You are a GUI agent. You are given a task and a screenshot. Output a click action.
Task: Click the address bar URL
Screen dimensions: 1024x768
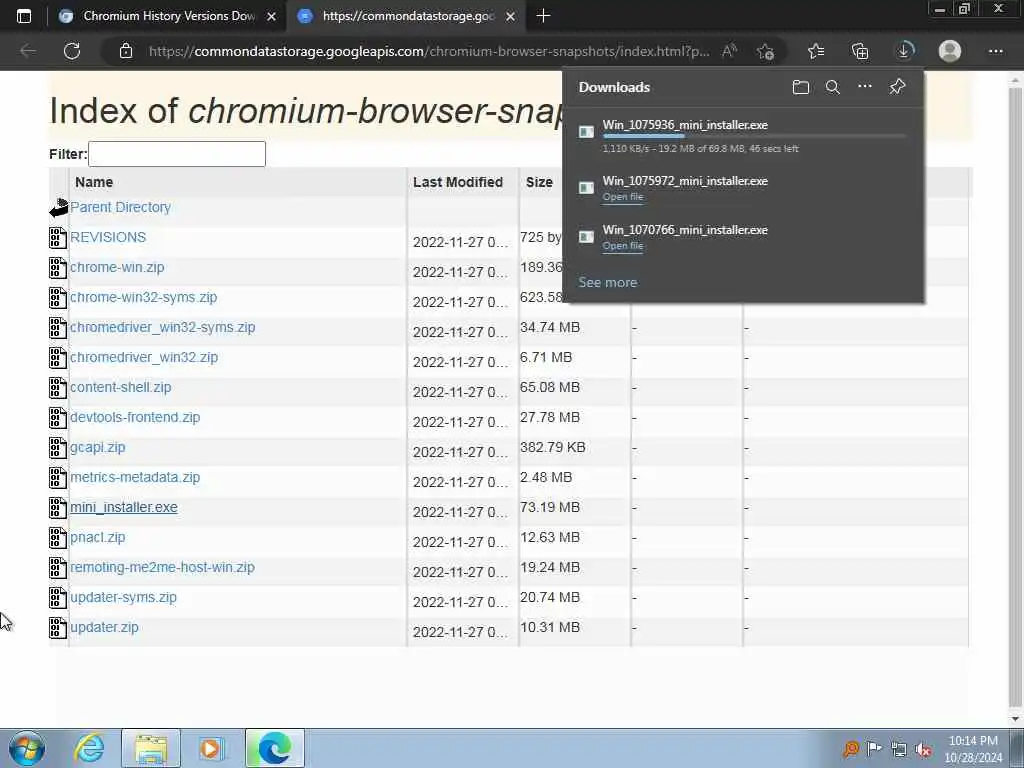429,51
